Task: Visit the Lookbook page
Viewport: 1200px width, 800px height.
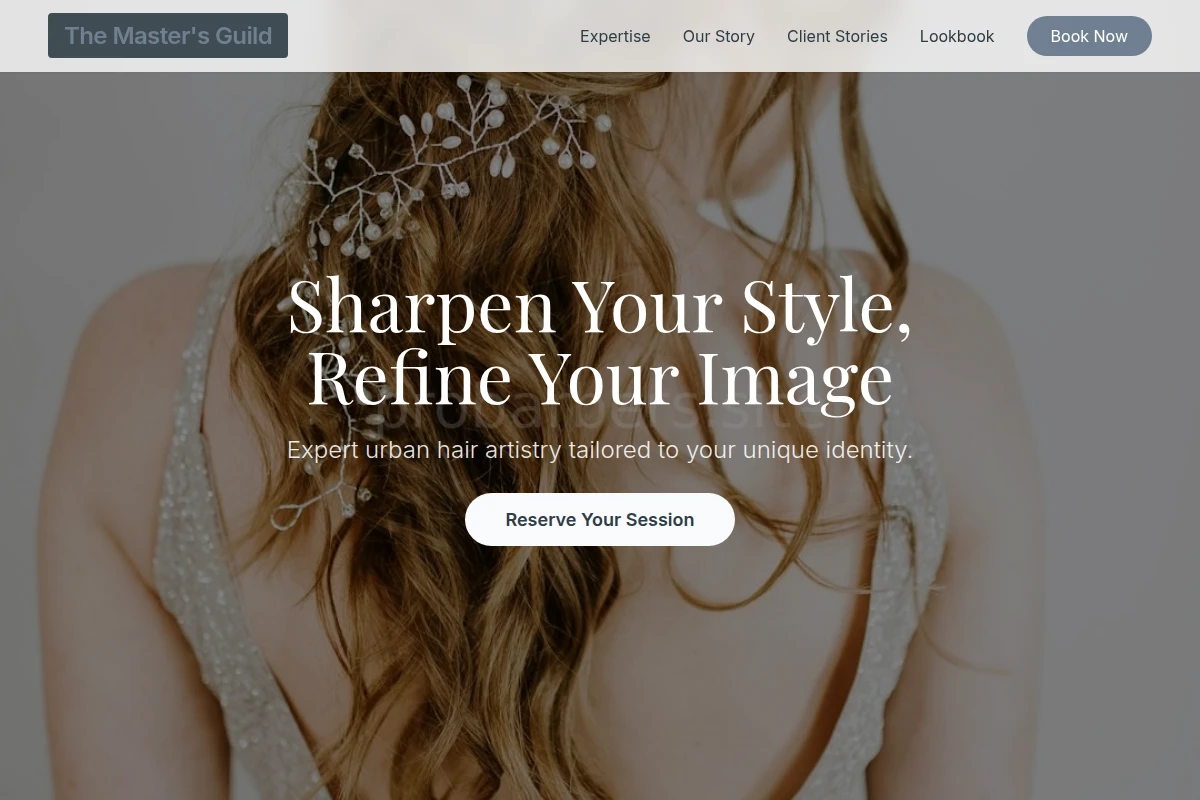Action: pos(957,36)
